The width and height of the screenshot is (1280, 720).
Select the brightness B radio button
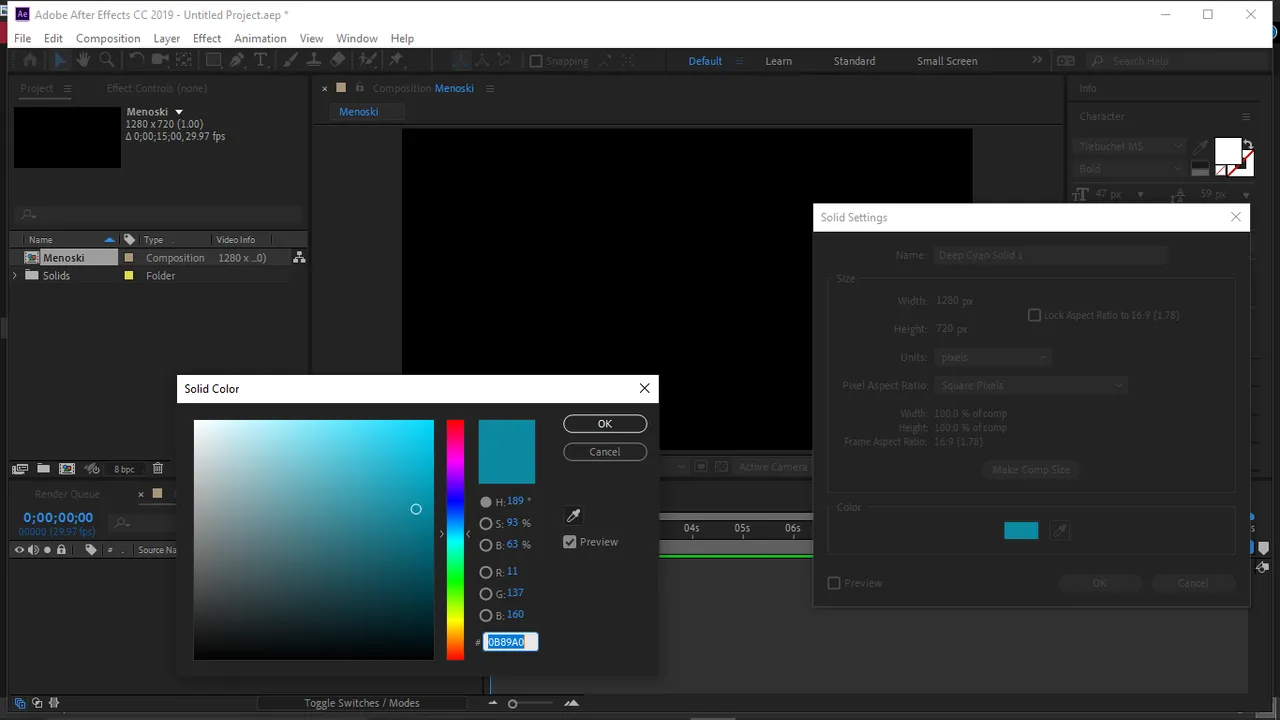pos(486,545)
